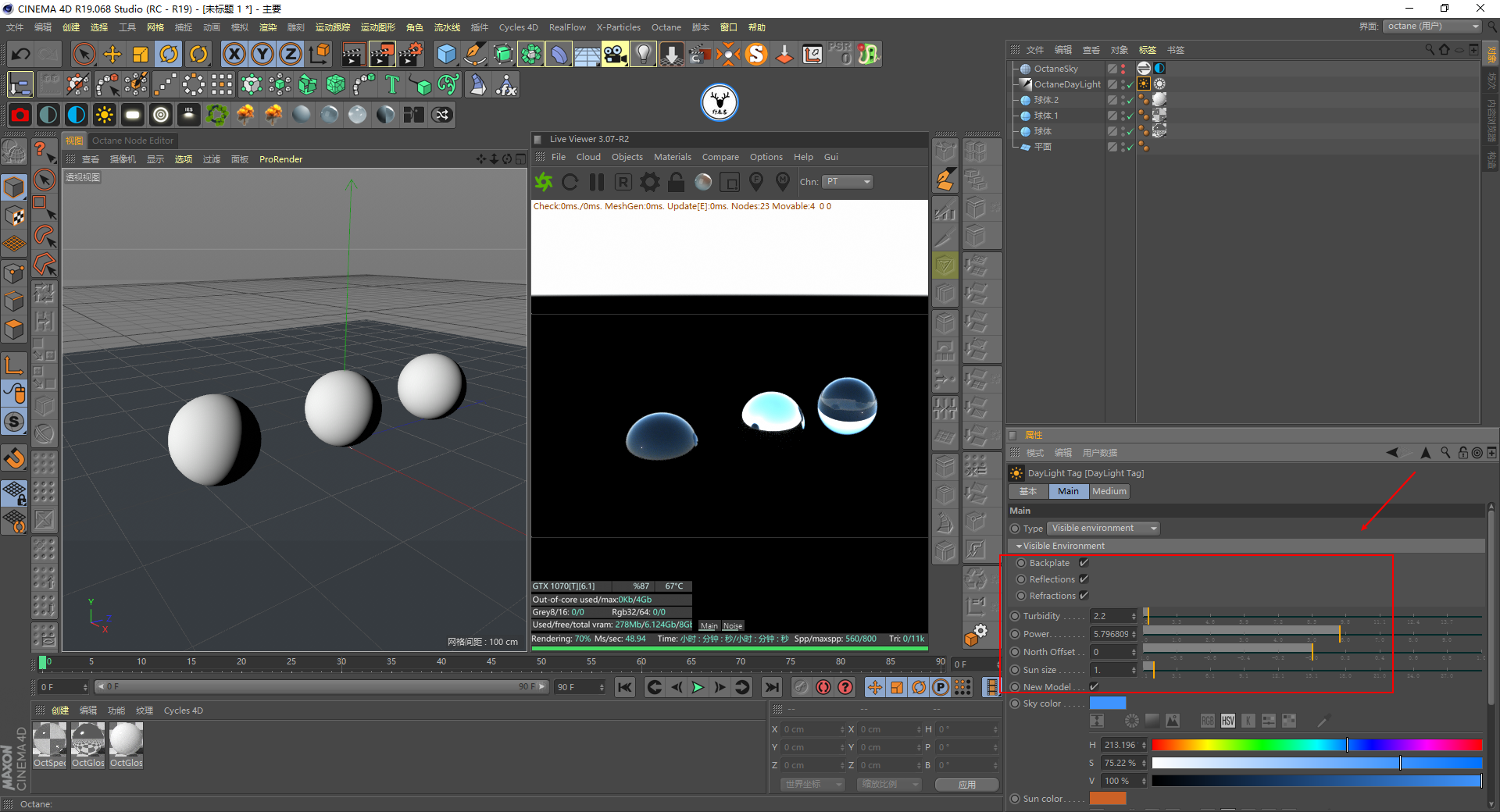Open Live Viewer settings gear
The image size is (1500, 812).
(x=650, y=182)
